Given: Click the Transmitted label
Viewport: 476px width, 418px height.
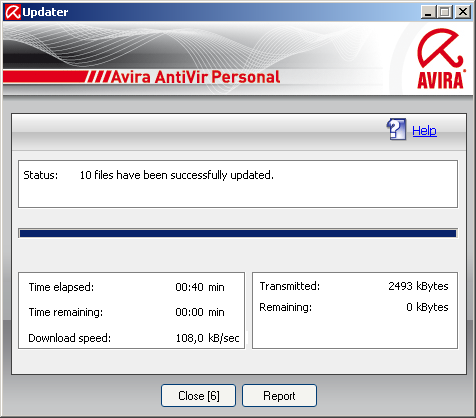Looking at the screenshot, I should (x=290, y=286).
